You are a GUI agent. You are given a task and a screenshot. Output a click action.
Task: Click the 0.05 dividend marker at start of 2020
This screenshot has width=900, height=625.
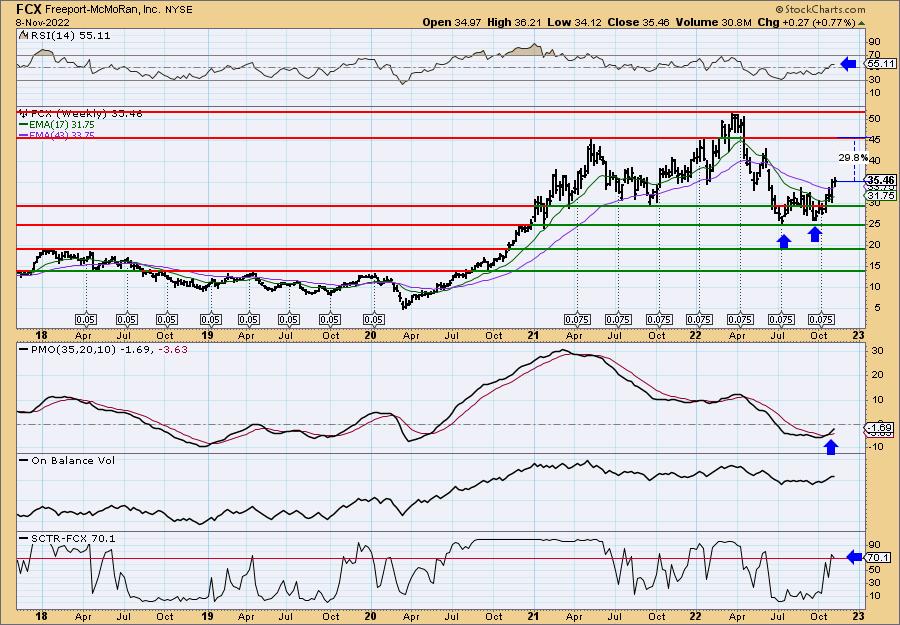pos(374,320)
